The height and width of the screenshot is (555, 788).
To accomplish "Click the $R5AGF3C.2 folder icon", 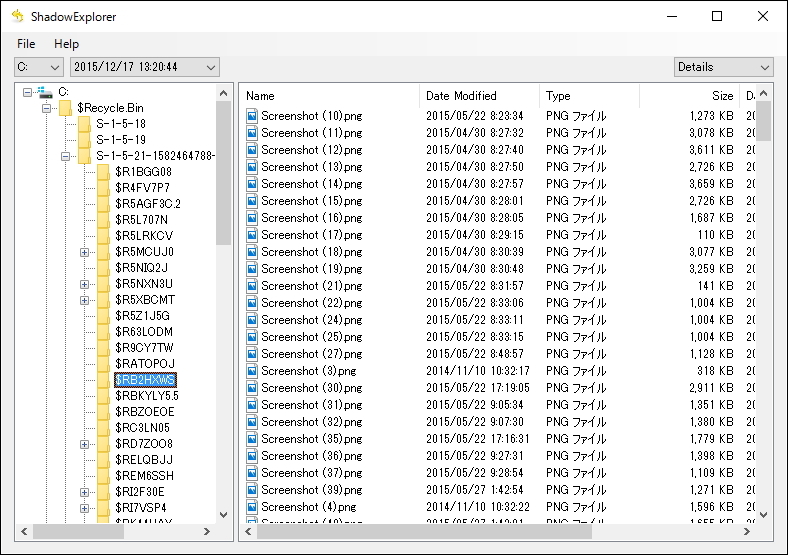I will coord(104,204).
